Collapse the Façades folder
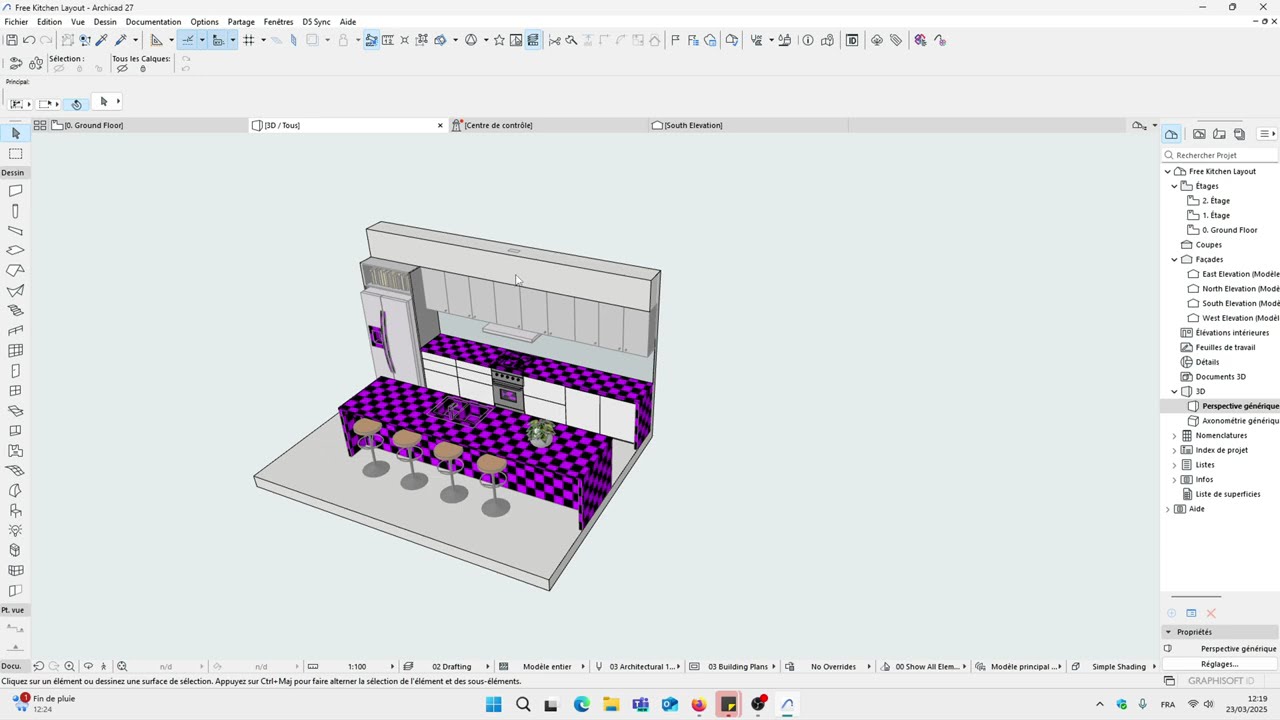This screenshot has height=720, width=1280. click(1175, 260)
